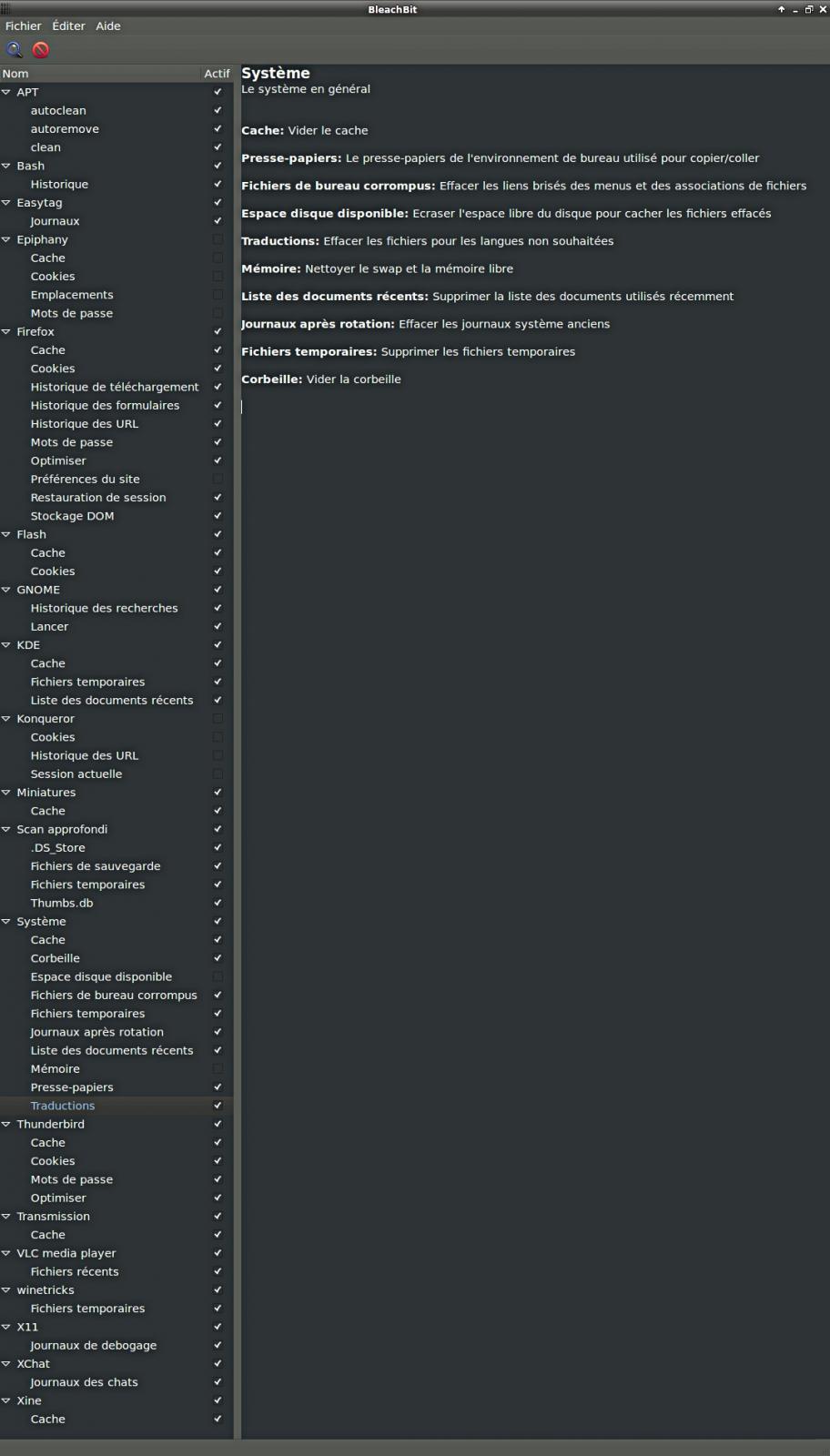Screen dimensions: 830x1456
Task: Collapse the Système group arrow
Action: click(x=6, y=921)
